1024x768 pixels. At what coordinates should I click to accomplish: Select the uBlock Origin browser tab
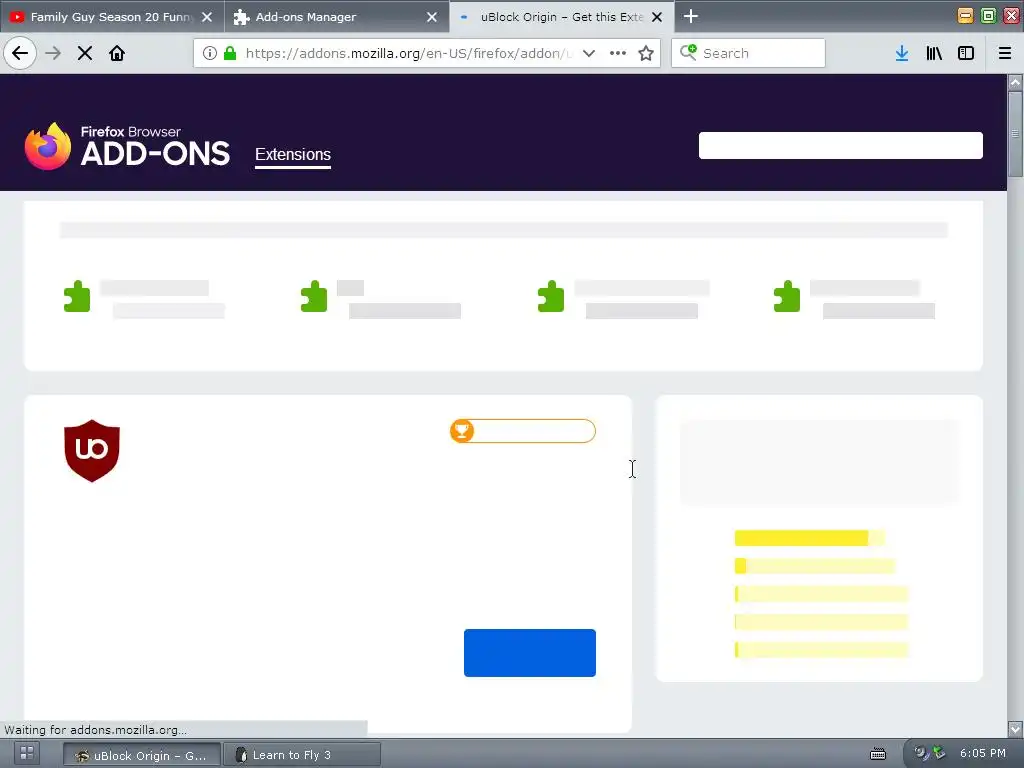coord(562,16)
